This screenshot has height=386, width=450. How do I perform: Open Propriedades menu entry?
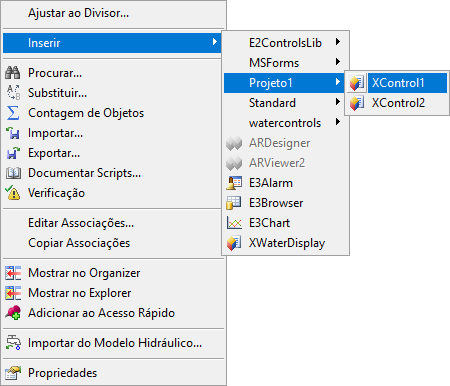tap(113, 373)
